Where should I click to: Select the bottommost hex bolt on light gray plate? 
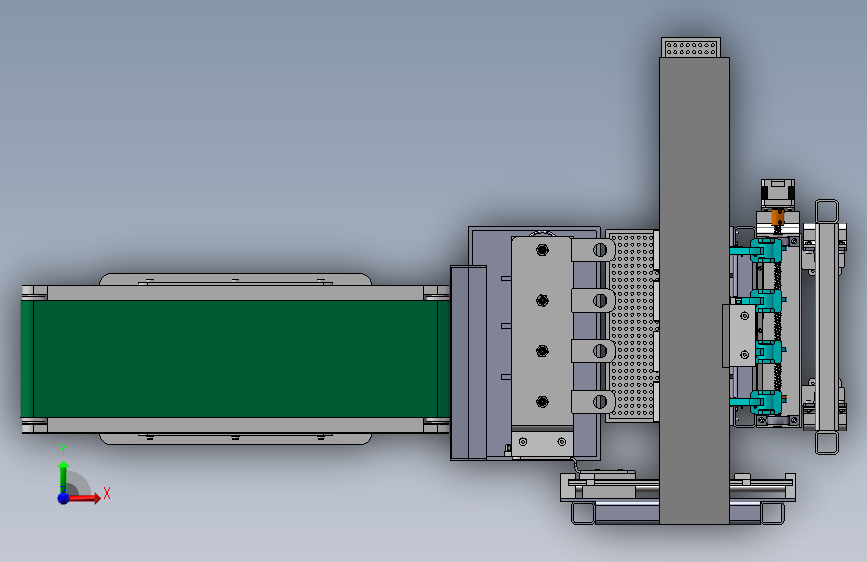click(x=542, y=402)
